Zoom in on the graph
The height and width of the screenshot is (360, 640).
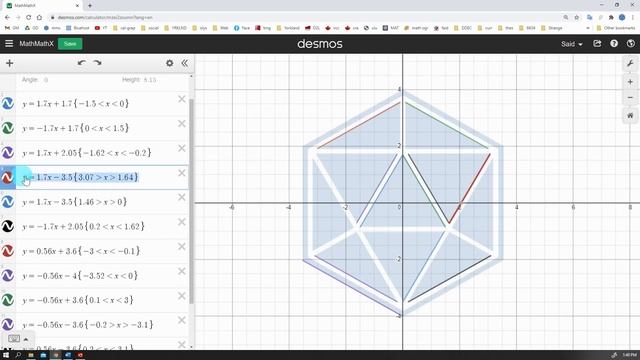(x=630, y=82)
